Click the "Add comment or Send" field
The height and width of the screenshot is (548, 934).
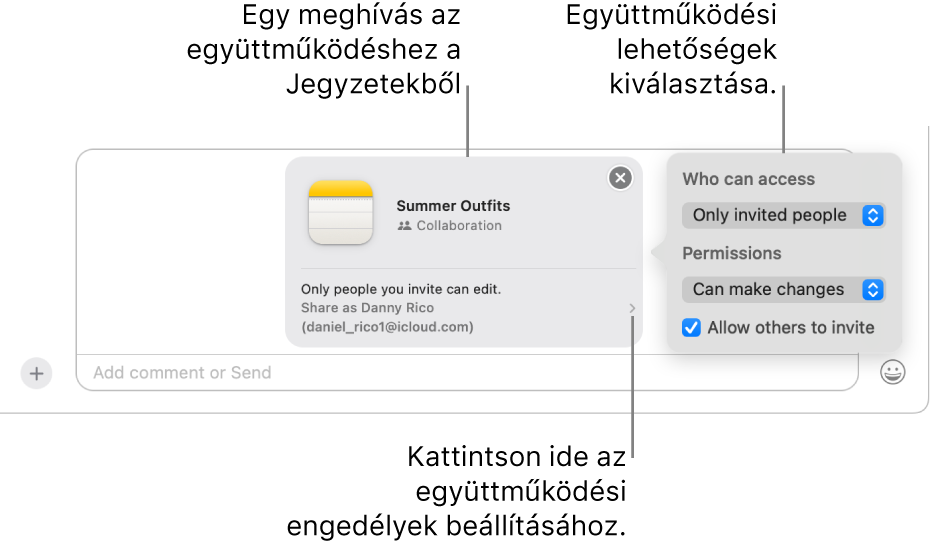tap(466, 373)
